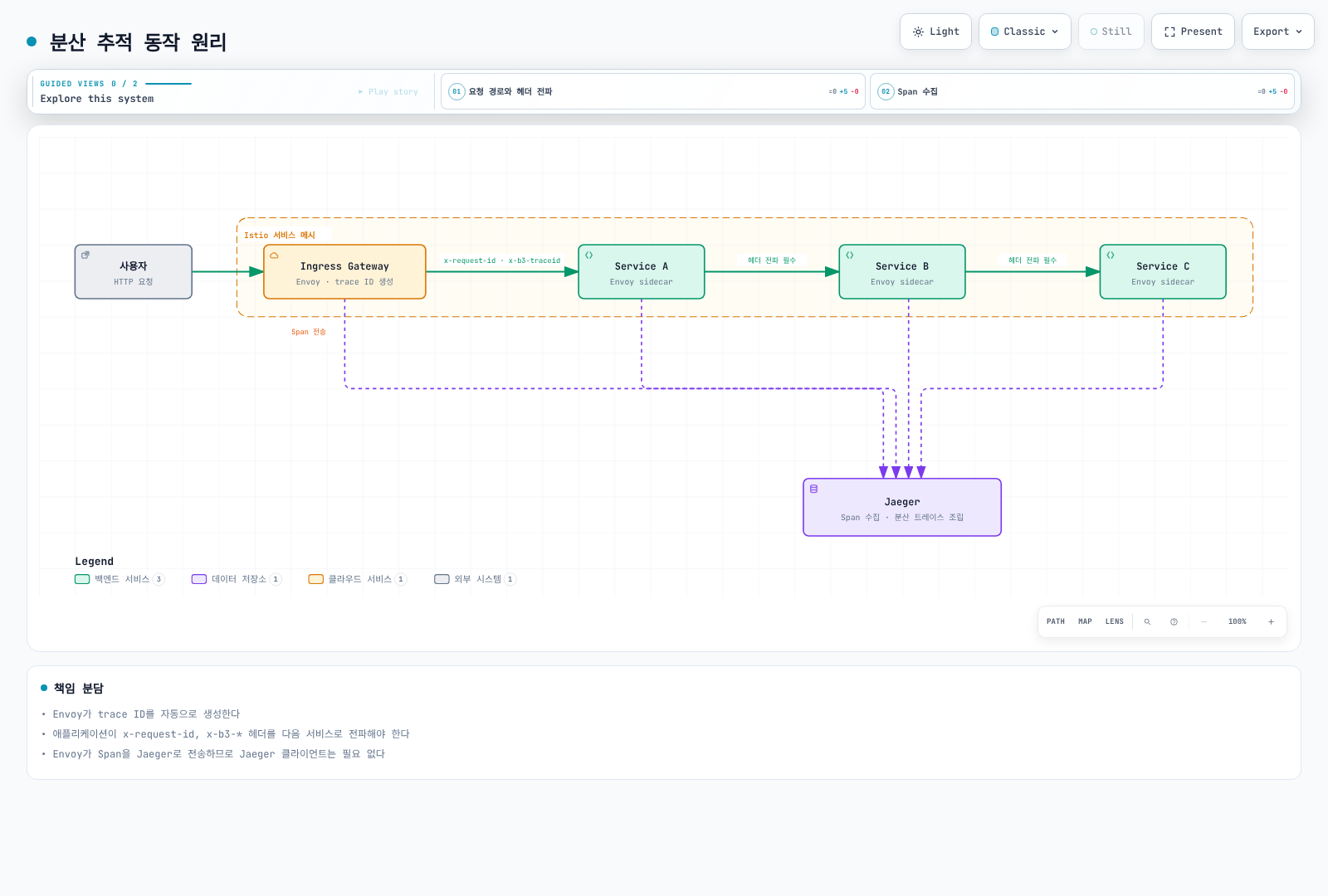This screenshot has width=1328, height=896.
Task: Click the 데이터 저장소 purple legend swatch
Action: point(199,579)
